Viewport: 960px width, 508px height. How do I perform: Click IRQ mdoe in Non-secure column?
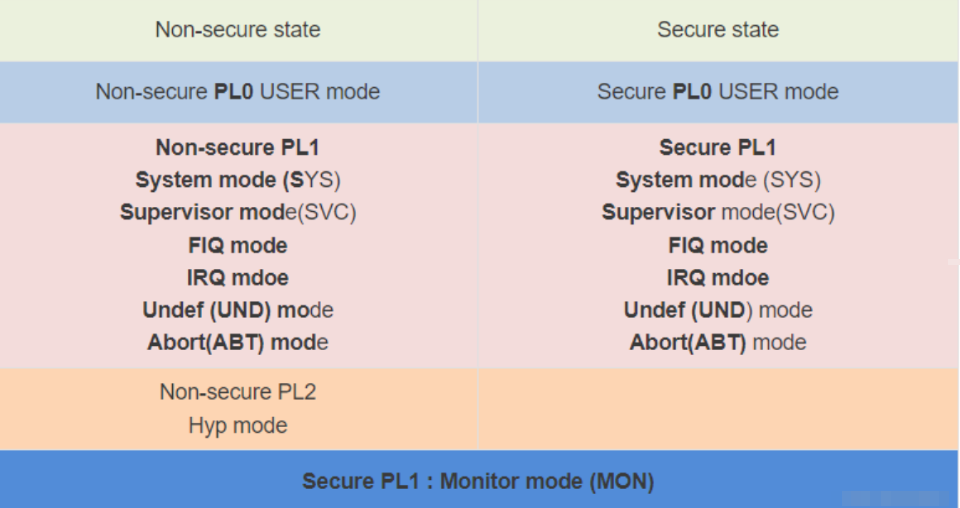(238, 278)
